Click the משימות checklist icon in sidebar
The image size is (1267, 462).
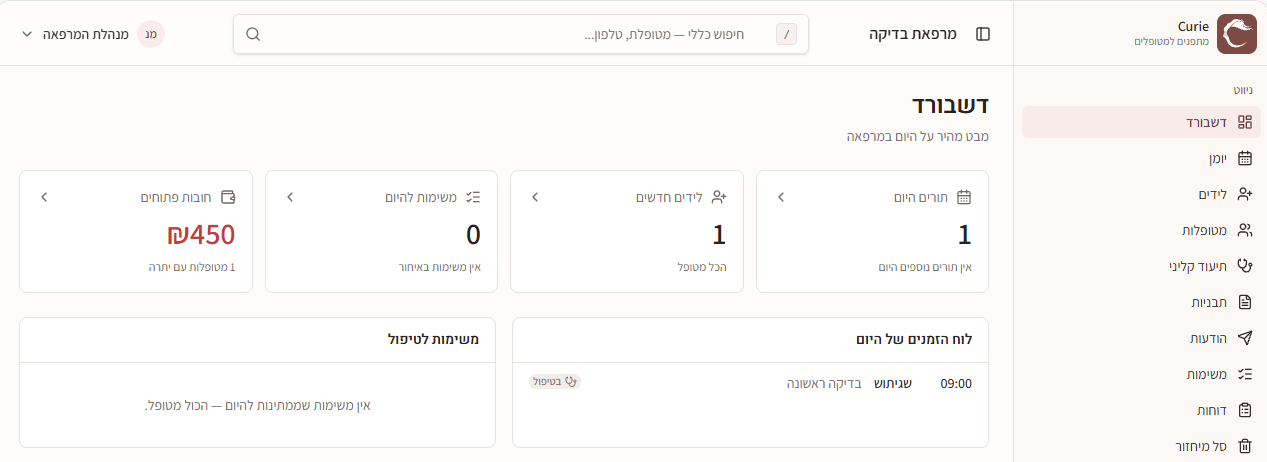coord(1245,374)
